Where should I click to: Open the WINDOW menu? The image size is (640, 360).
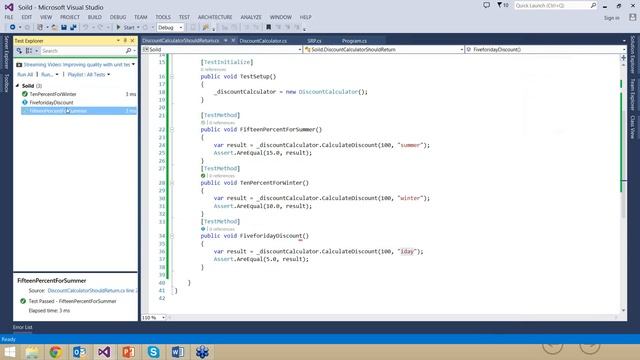[280, 17]
